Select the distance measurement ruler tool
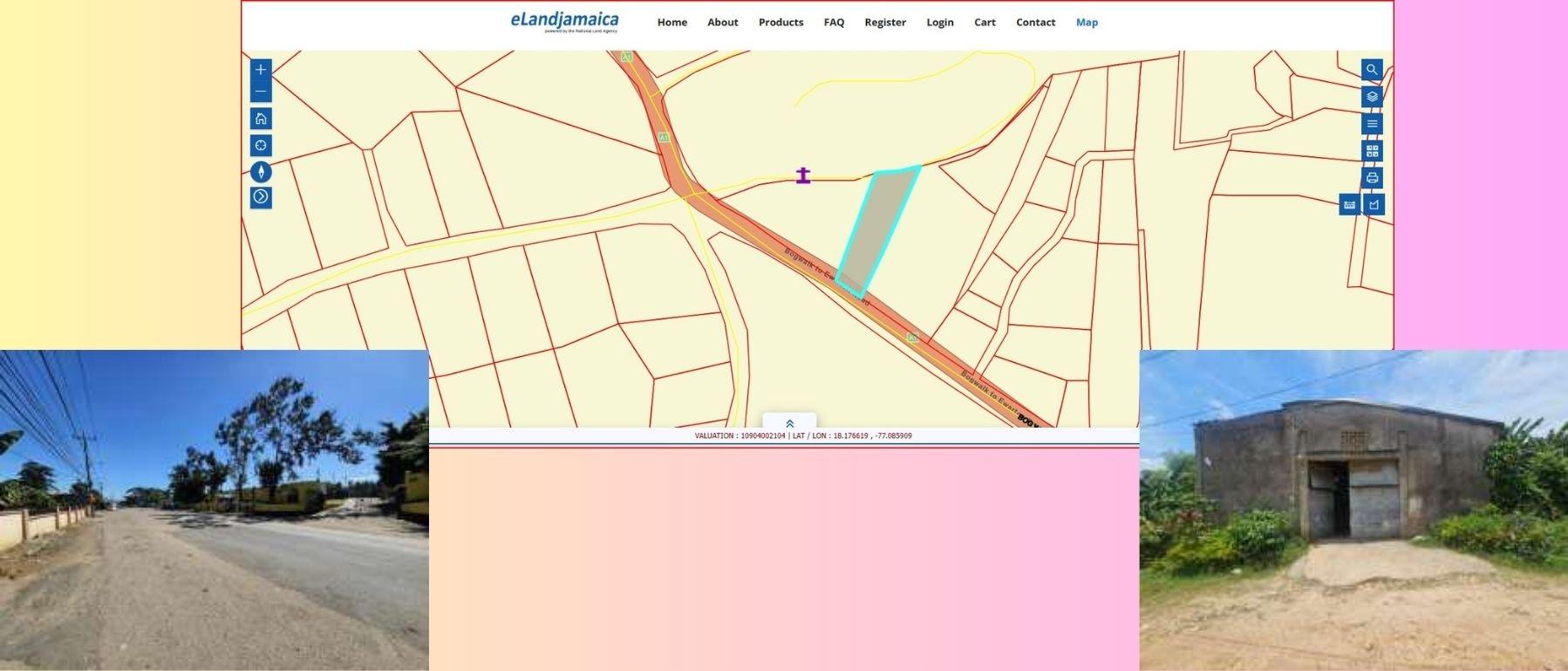This screenshot has width=1568, height=671. (x=1349, y=205)
